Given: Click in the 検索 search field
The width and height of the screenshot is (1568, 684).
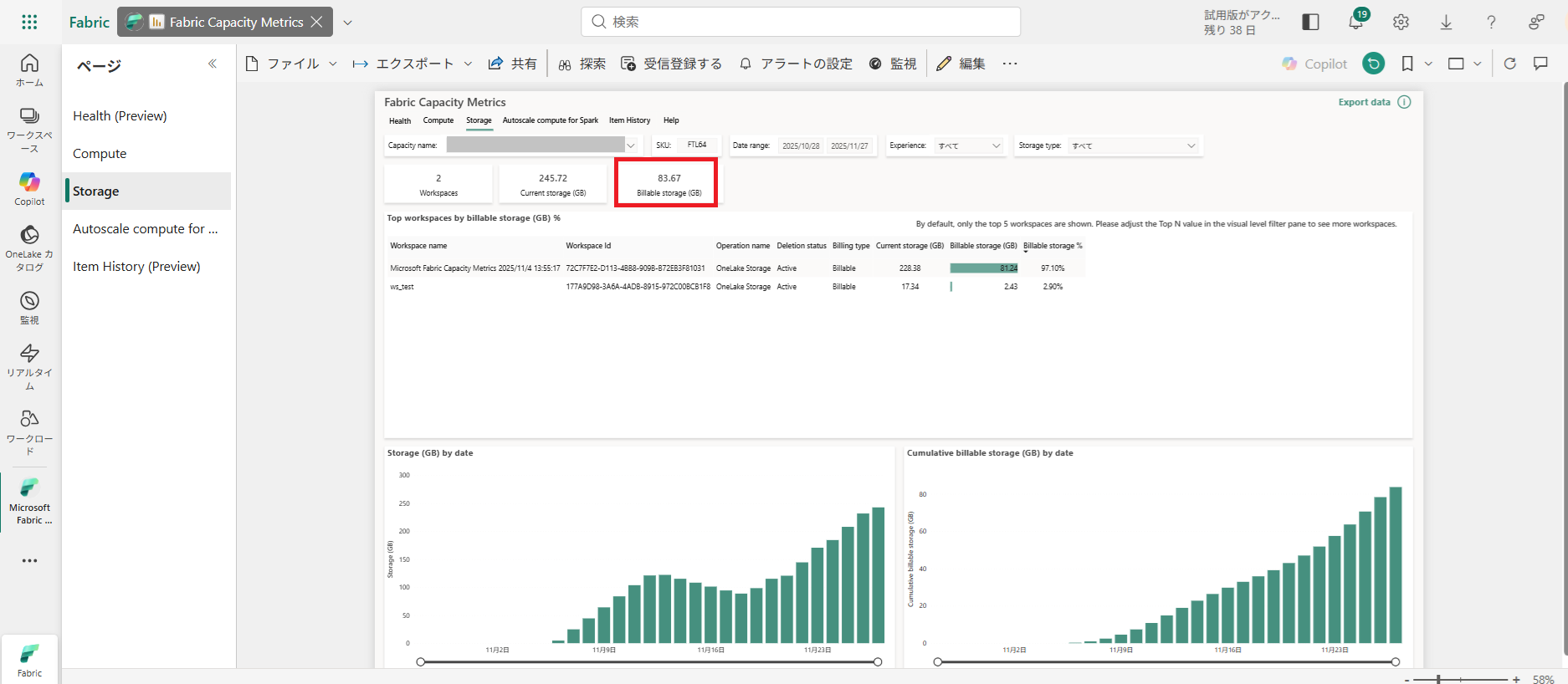Looking at the screenshot, I should 801,22.
